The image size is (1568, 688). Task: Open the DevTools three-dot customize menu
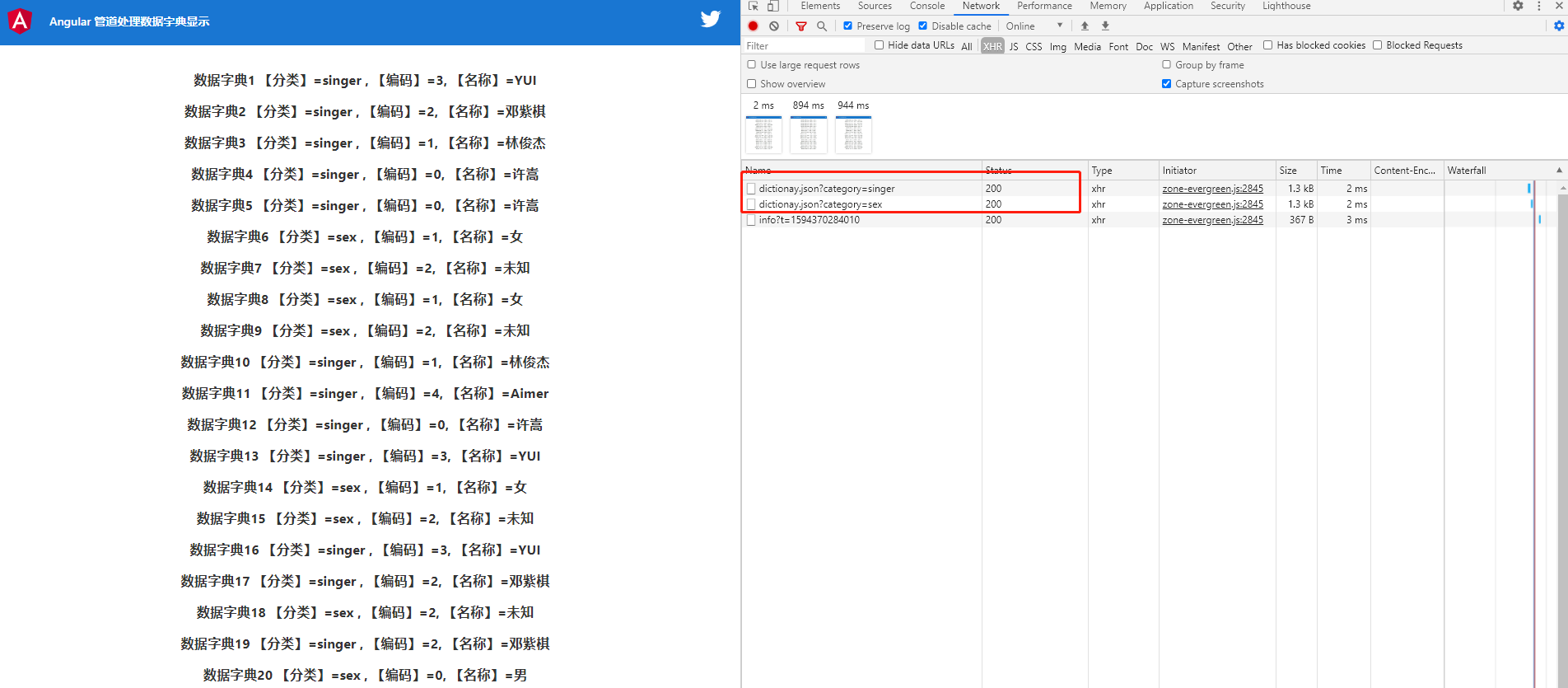pos(1538,6)
